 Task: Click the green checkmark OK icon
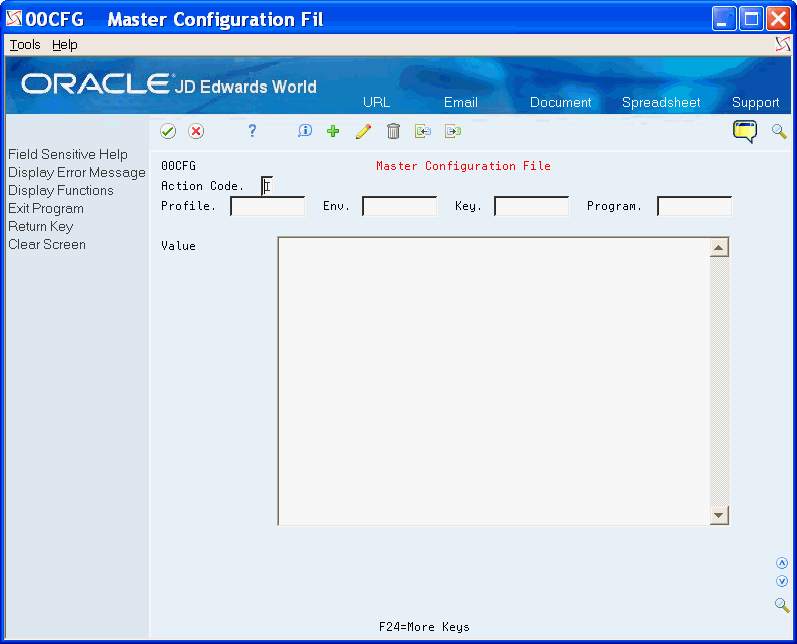click(x=168, y=131)
